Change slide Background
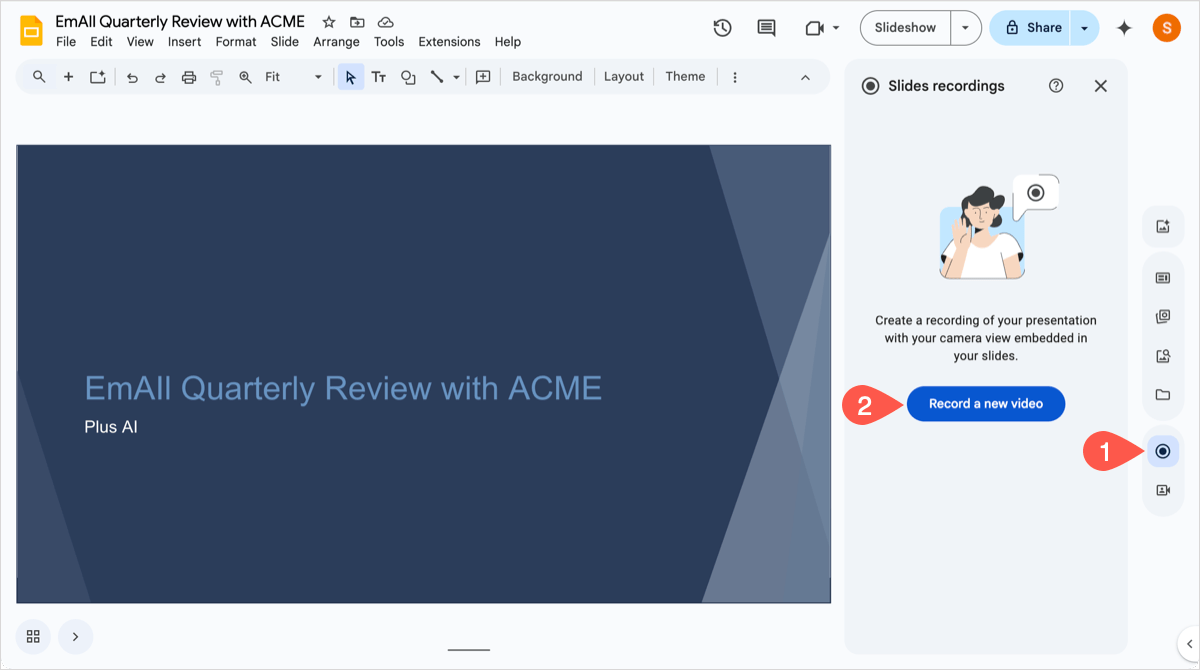 tap(547, 77)
